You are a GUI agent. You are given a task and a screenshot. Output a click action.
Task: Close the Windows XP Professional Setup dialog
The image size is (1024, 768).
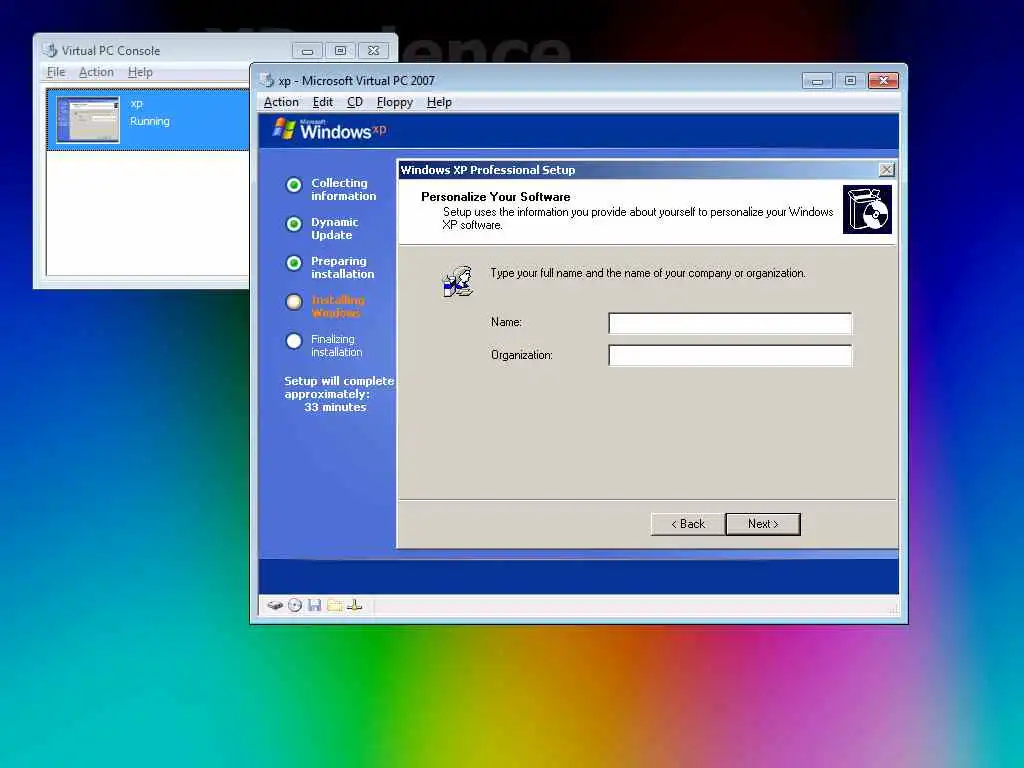click(886, 170)
